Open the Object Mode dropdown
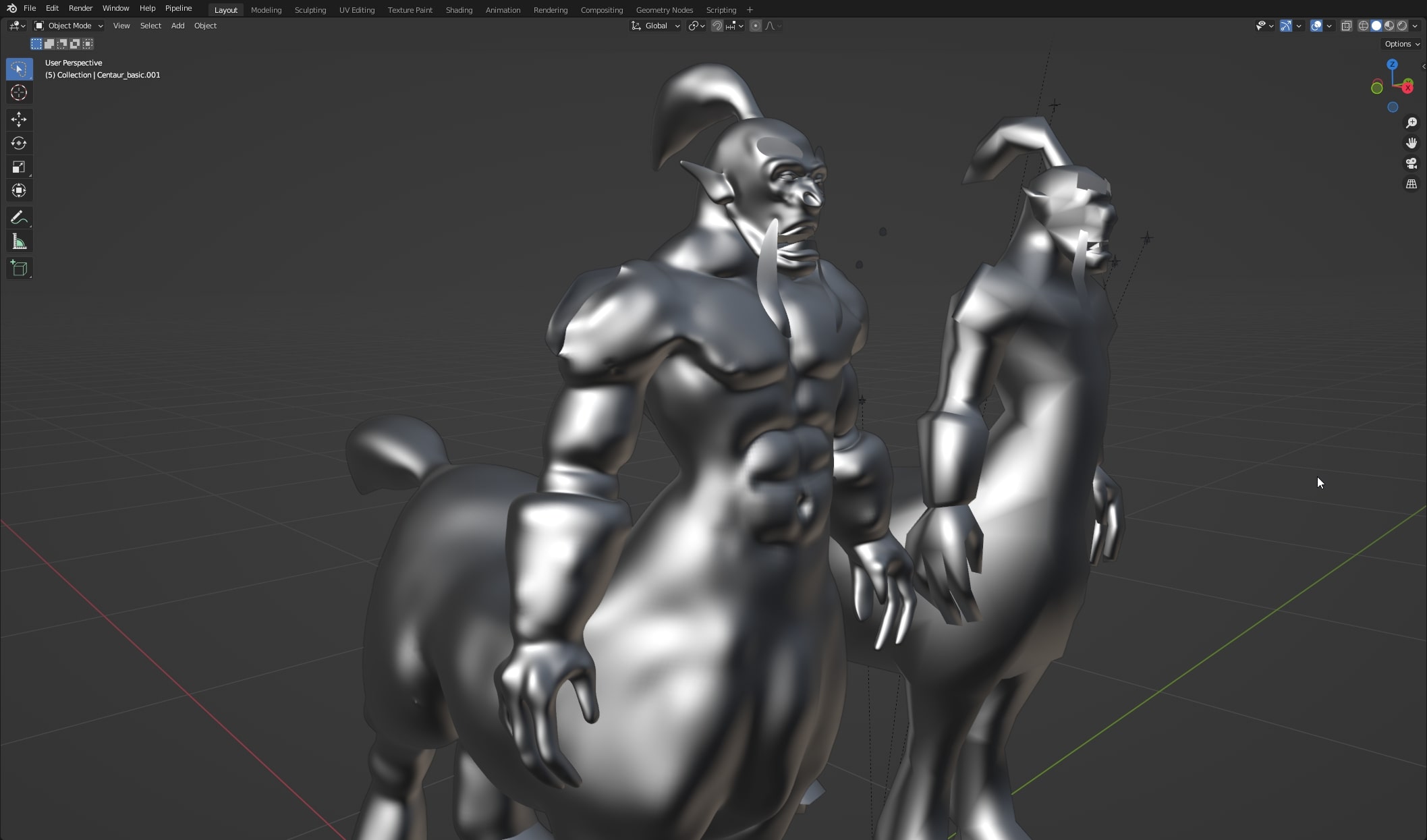The image size is (1427, 840). coord(69,26)
